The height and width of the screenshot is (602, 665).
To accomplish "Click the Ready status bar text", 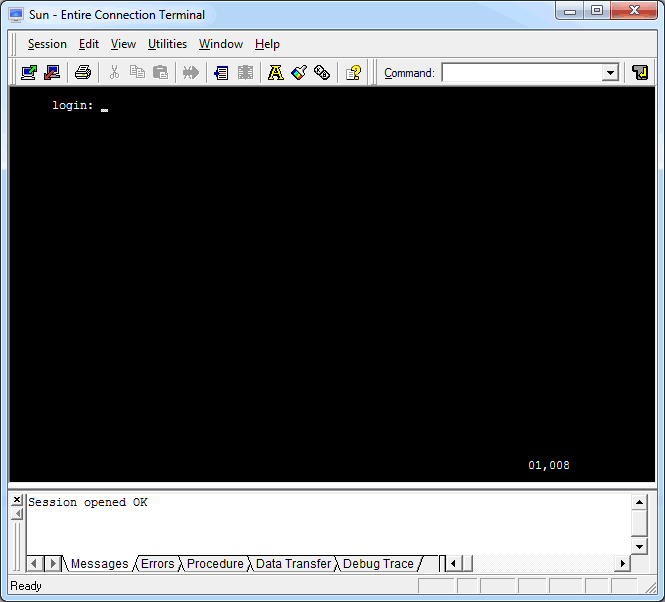I will point(26,586).
